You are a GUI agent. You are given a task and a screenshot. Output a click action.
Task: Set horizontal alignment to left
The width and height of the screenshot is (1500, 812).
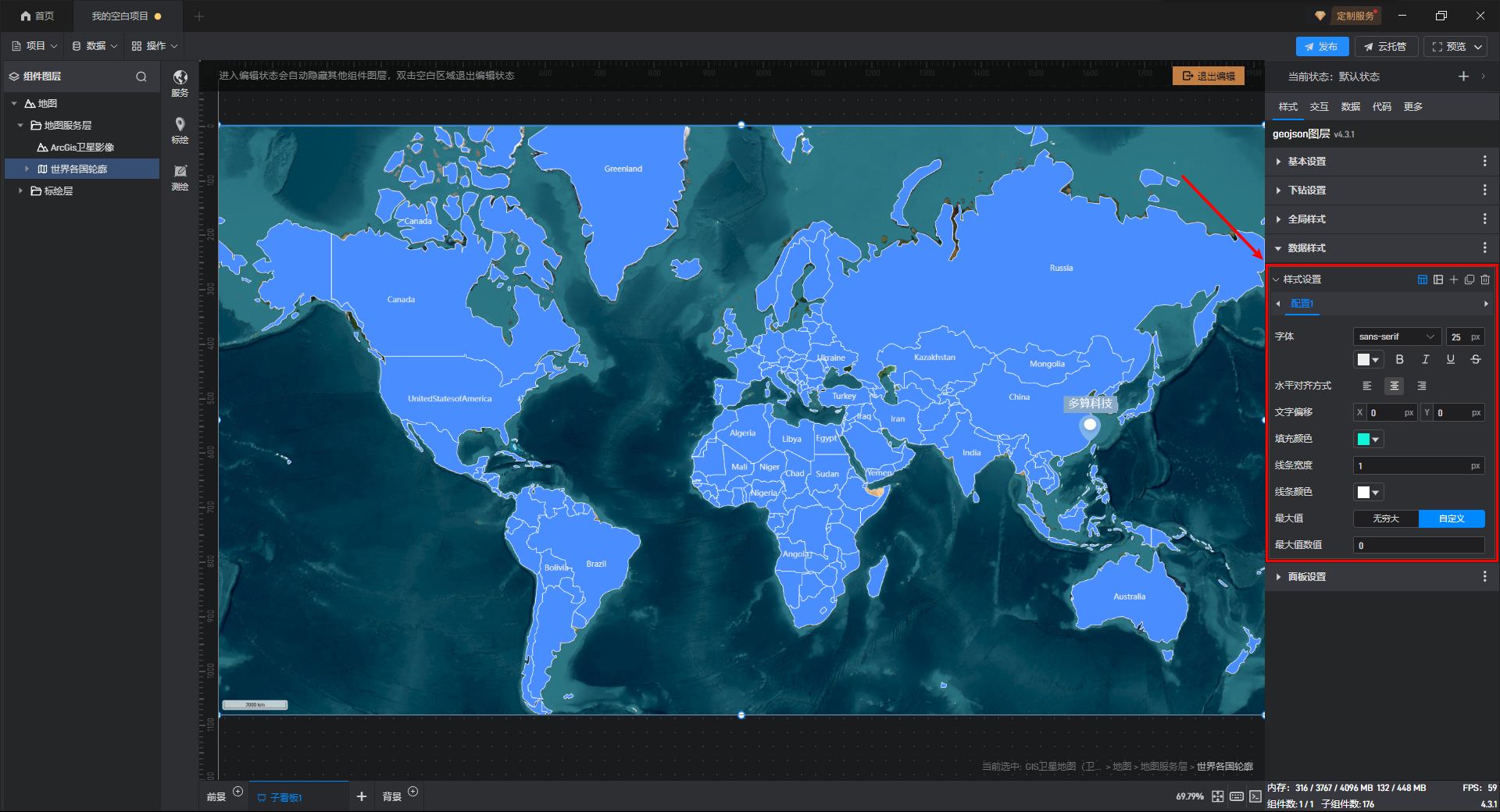[1367, 386]
